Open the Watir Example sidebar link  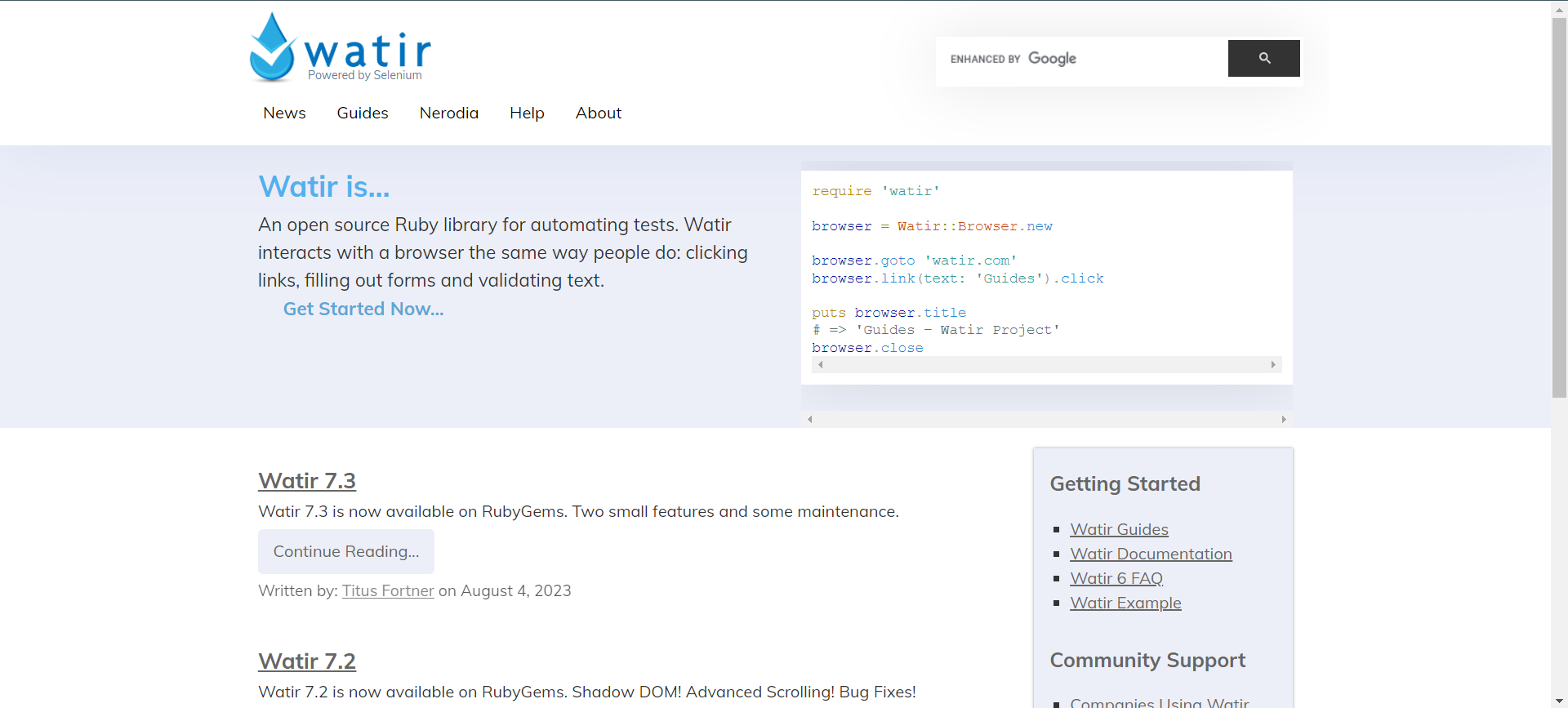point(1125,603)
